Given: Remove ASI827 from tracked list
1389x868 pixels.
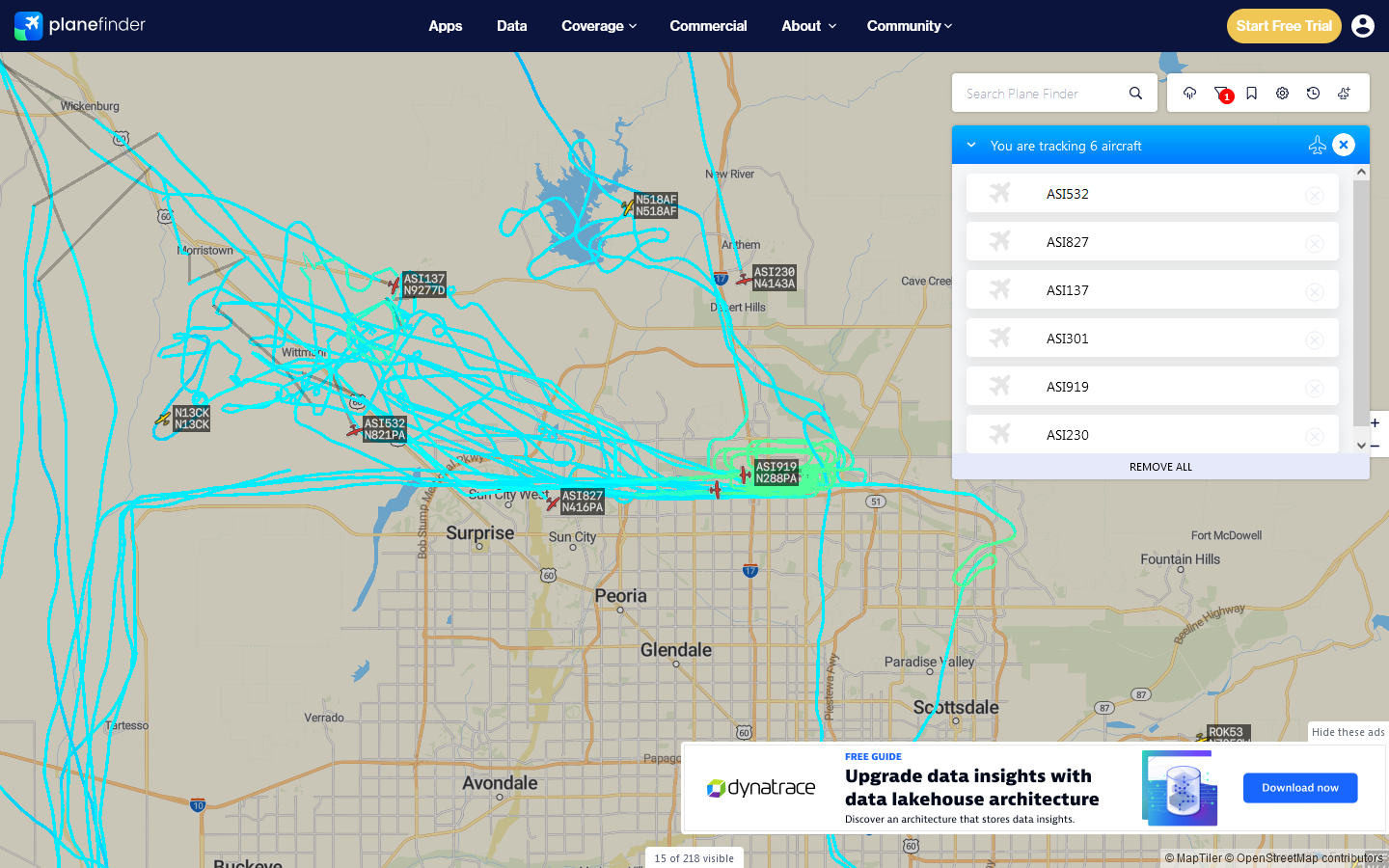Looking at the screenshot, I should (x=1315, y=243).
